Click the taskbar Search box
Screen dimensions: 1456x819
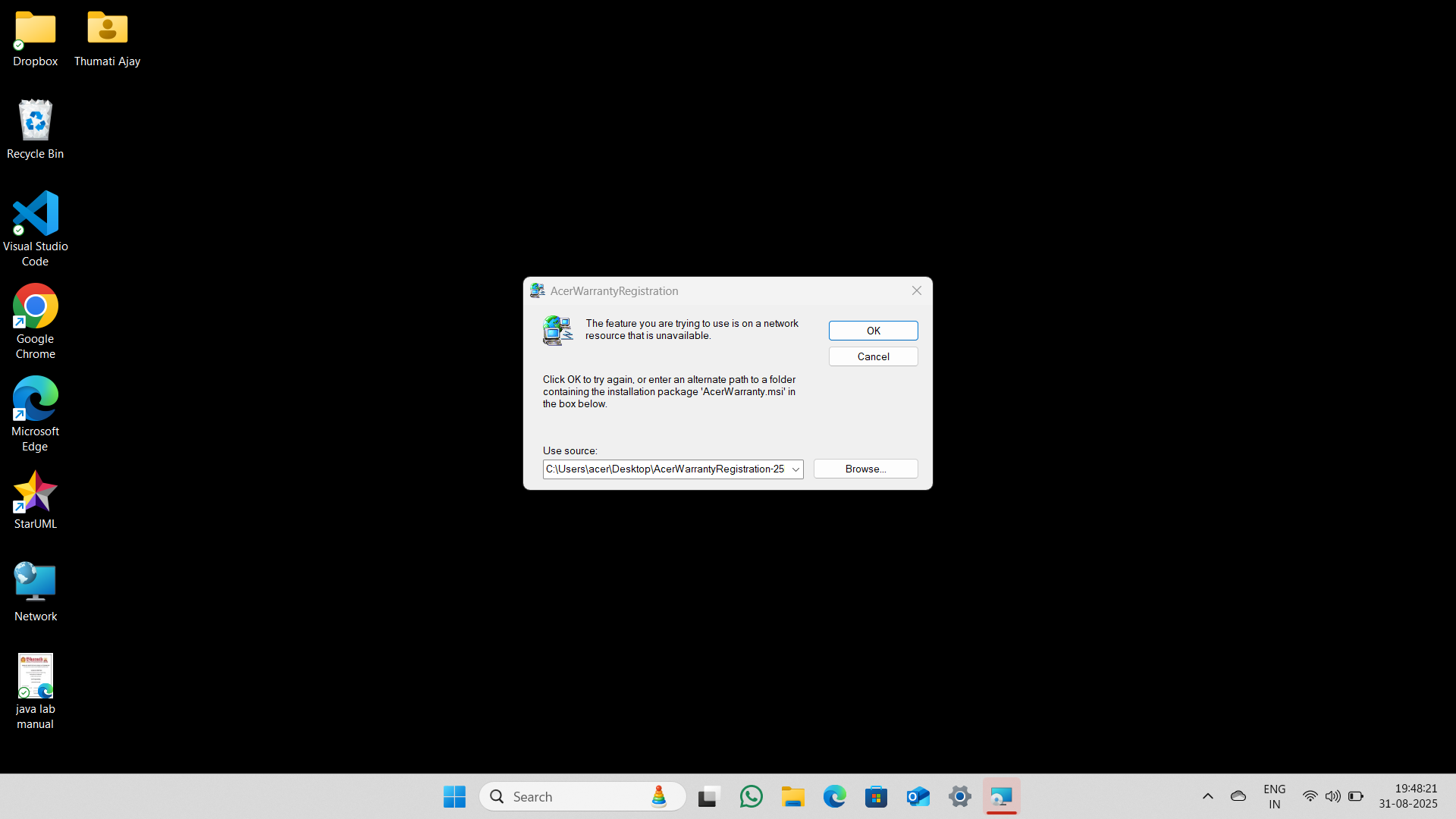click(x=582, y=796)
